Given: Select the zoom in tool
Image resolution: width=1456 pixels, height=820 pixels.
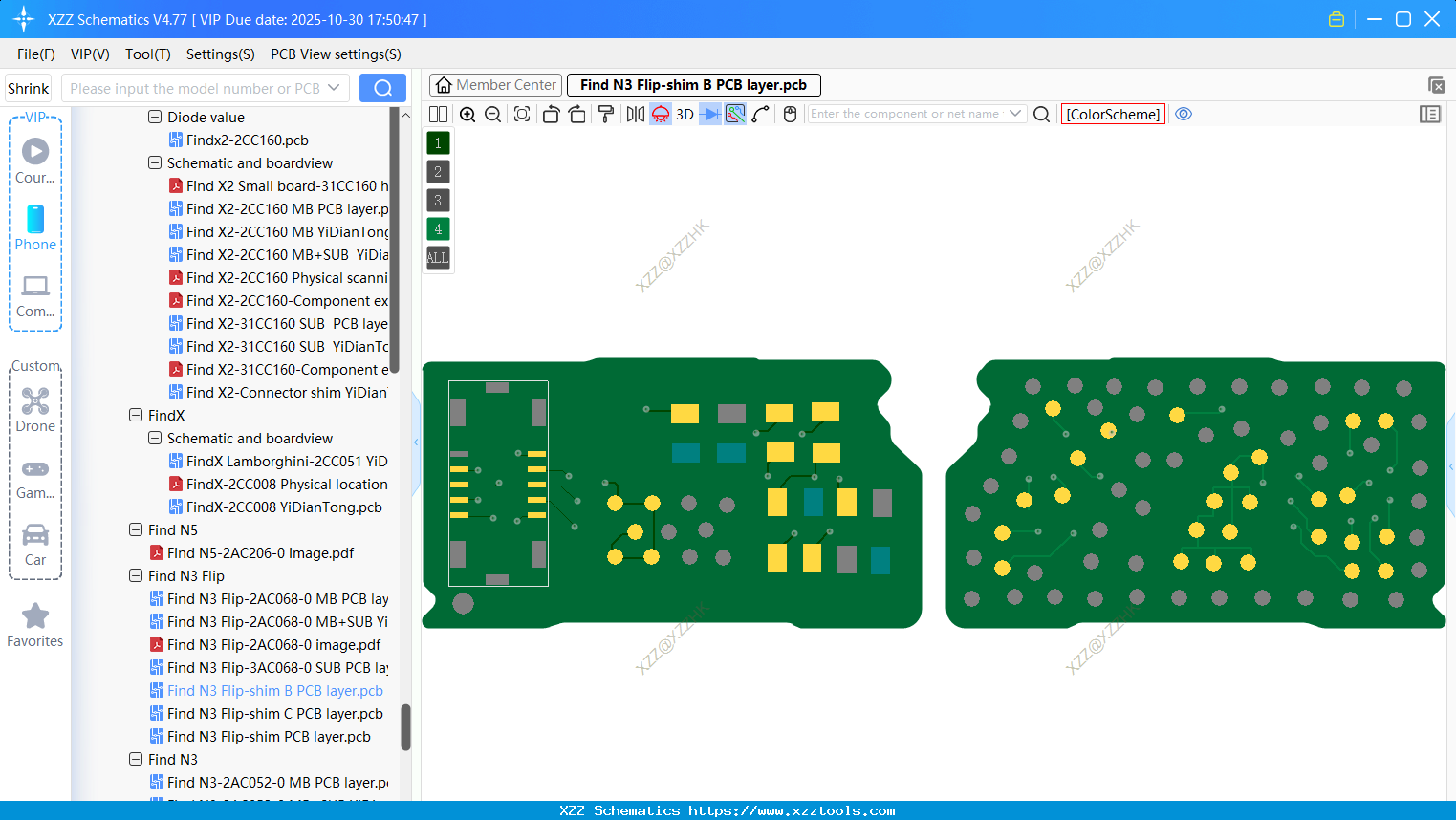Looking at the screenshot, I should [468, 114].
